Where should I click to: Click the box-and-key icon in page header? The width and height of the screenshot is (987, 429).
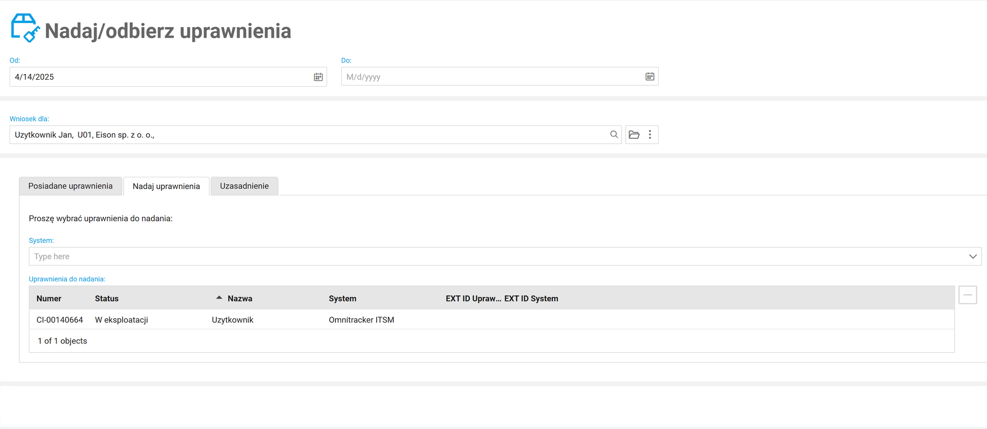click(25, 29)
